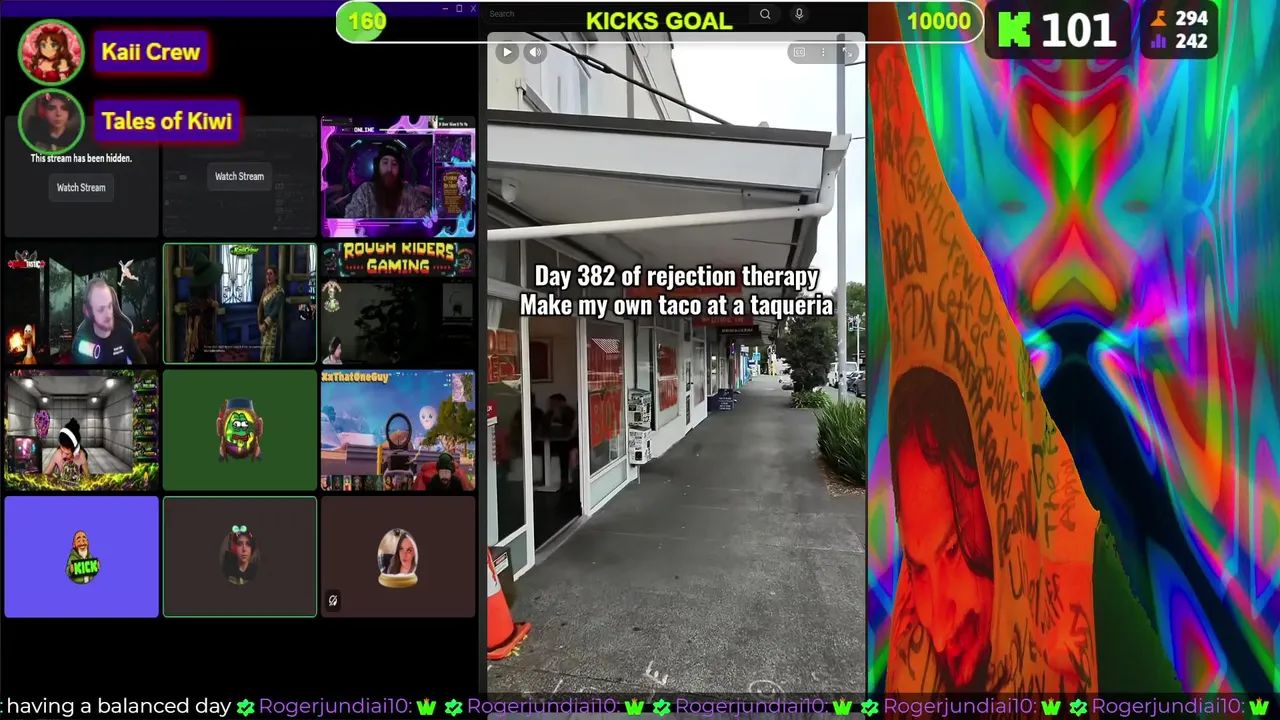Click Watch Stream in the second call tile

pyautogui.click(x=239, y=176)
